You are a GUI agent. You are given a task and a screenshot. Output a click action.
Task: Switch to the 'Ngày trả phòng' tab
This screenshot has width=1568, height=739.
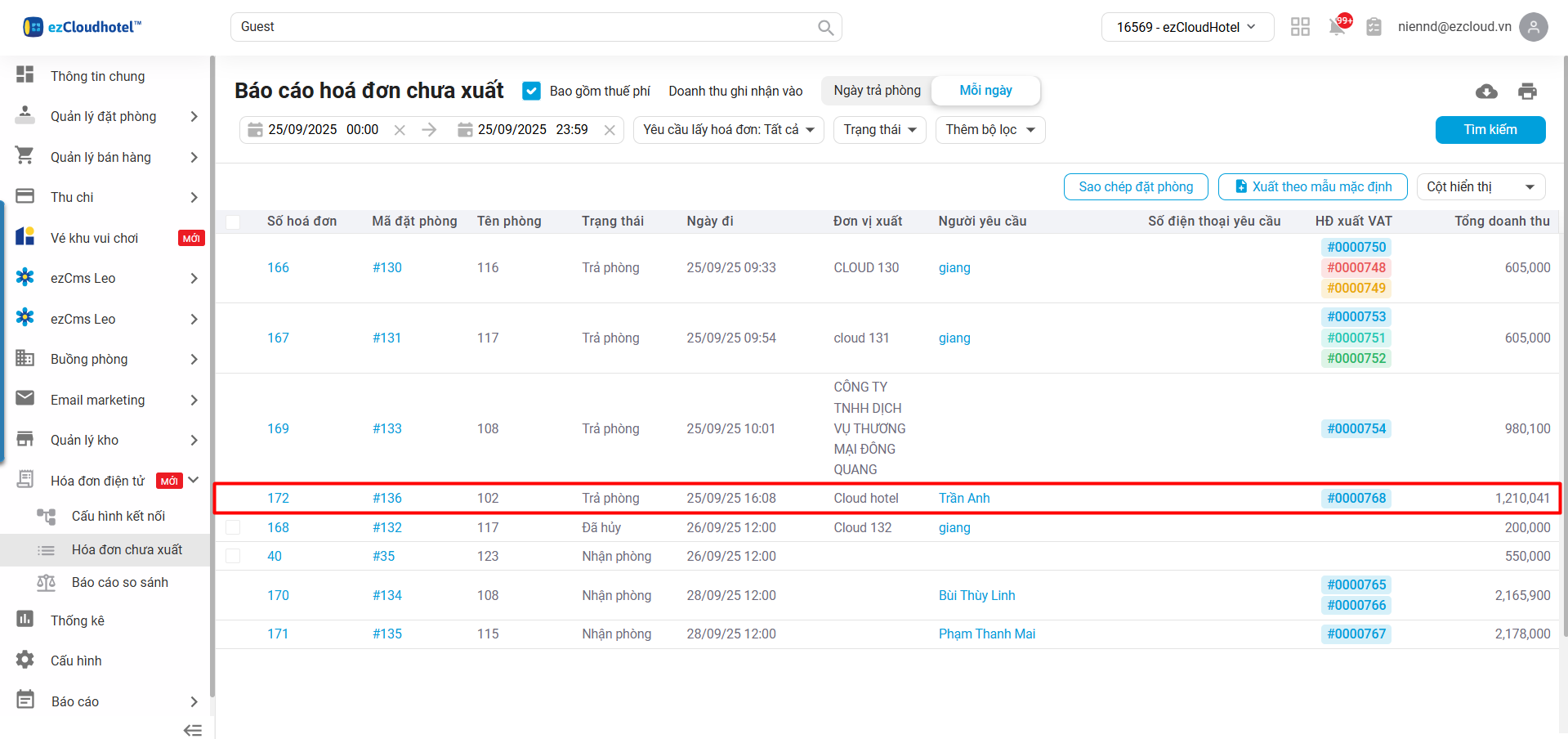(877, 91)
